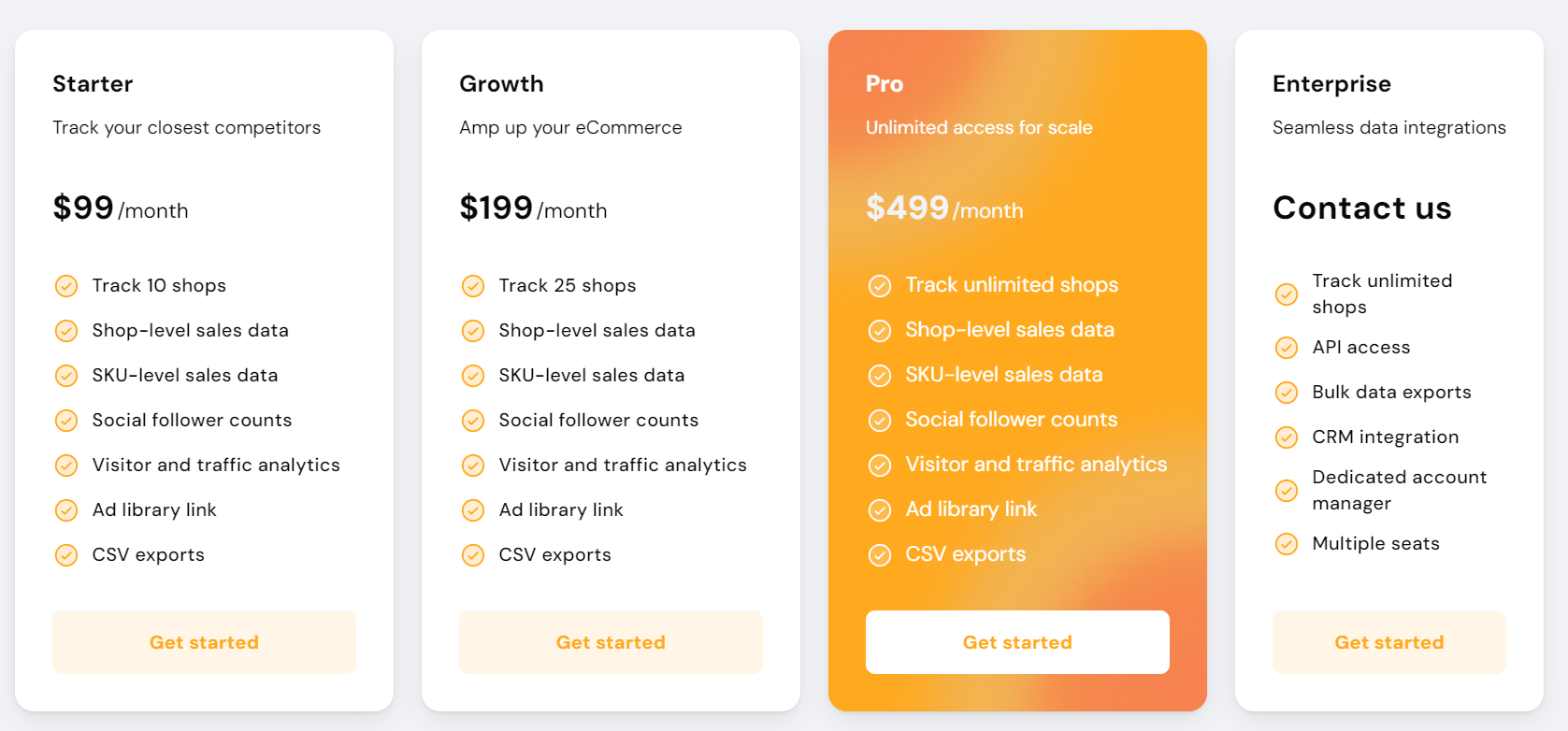Click the checkmark next to Dedicated account manager
Image resolution: width=1568 pixels, height=731 pixels.
1287,490
